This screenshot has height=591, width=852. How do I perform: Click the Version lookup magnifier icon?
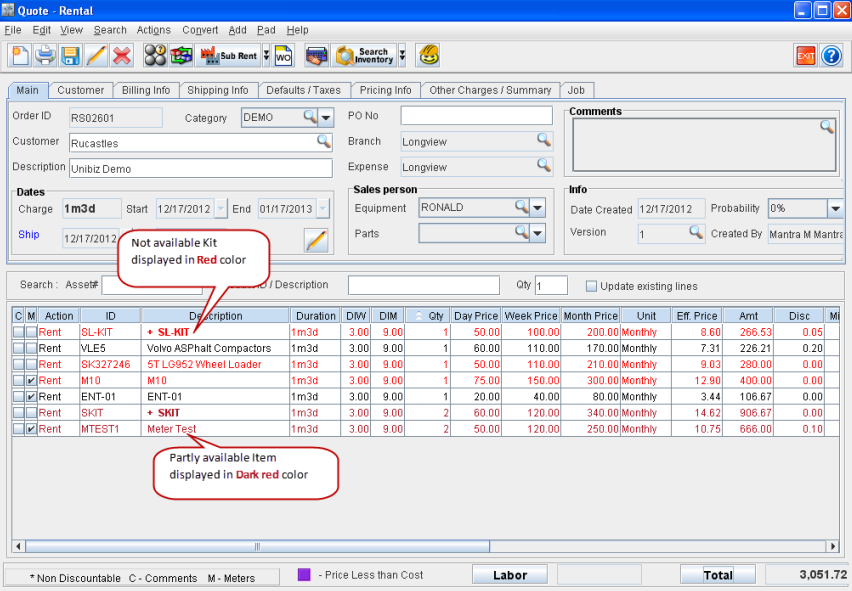point(696,232)
